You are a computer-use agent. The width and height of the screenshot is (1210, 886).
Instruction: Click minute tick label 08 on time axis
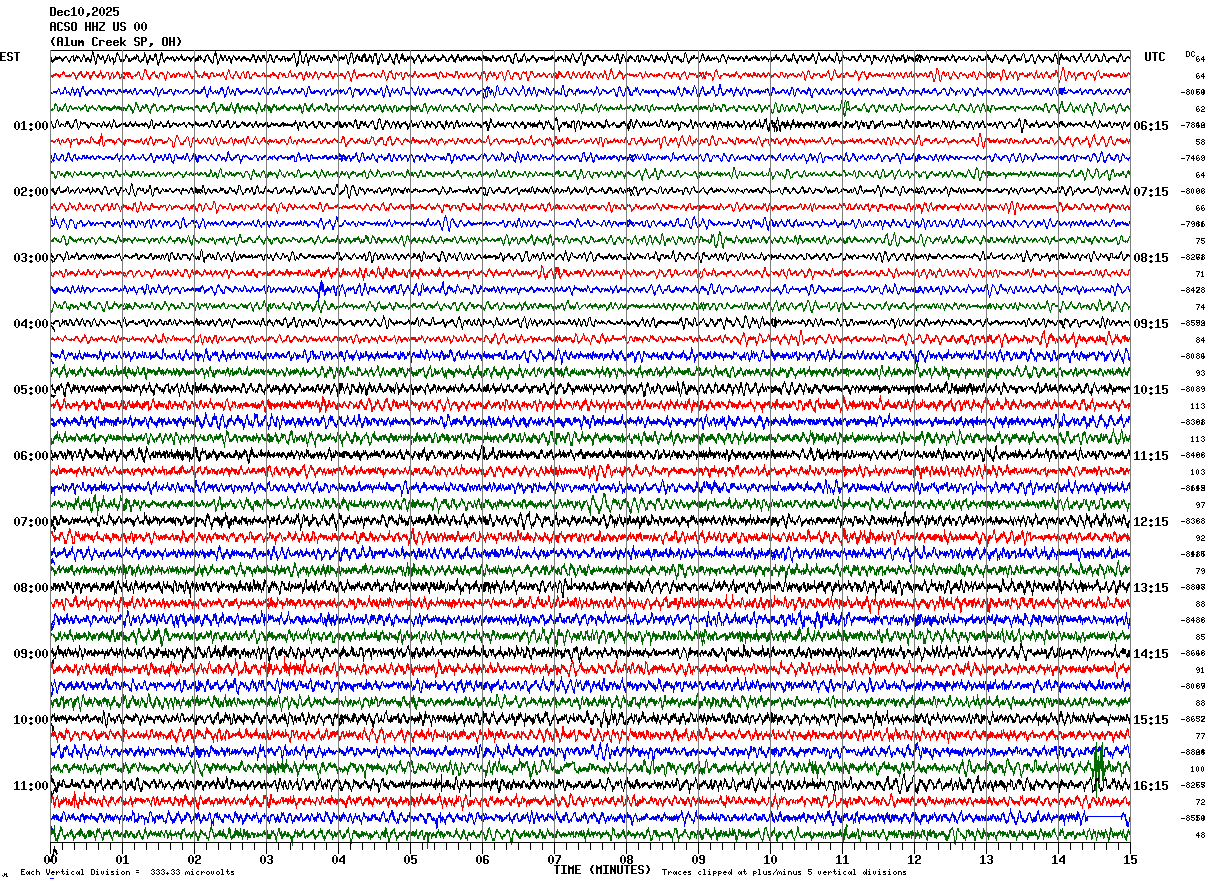[x=627, y=859]
